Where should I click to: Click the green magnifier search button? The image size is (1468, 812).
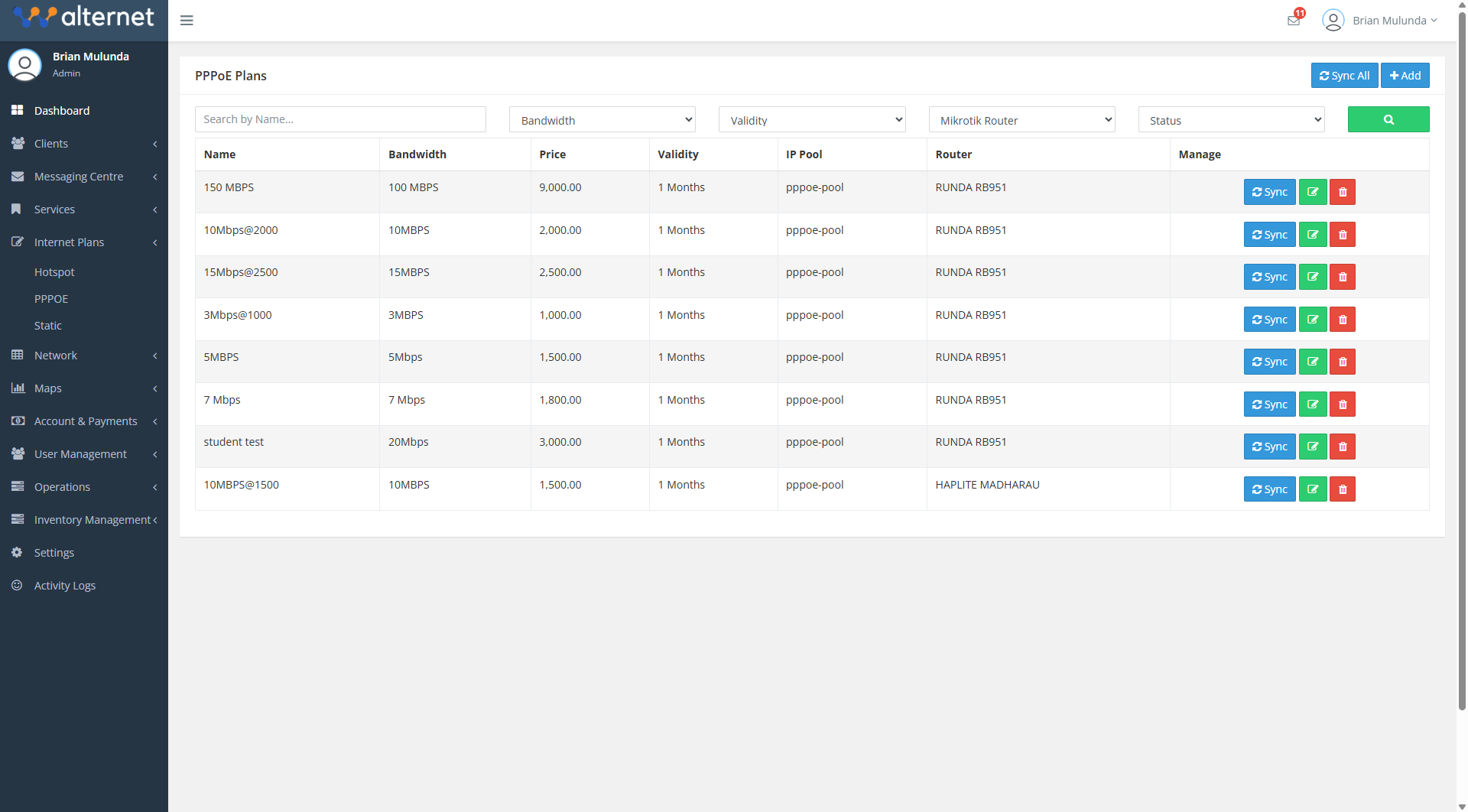pos(1388,119)
